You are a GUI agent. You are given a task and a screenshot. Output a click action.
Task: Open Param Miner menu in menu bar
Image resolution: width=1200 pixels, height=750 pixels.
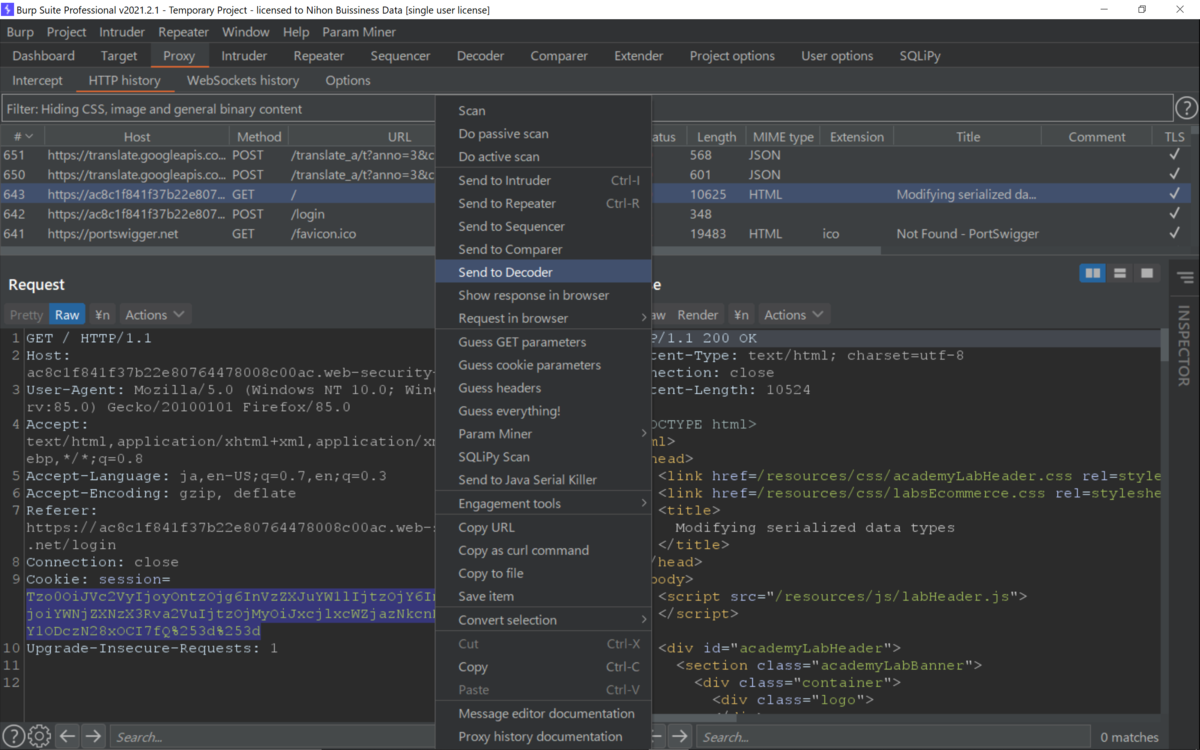pyautogui.click(x=359, y=32)
